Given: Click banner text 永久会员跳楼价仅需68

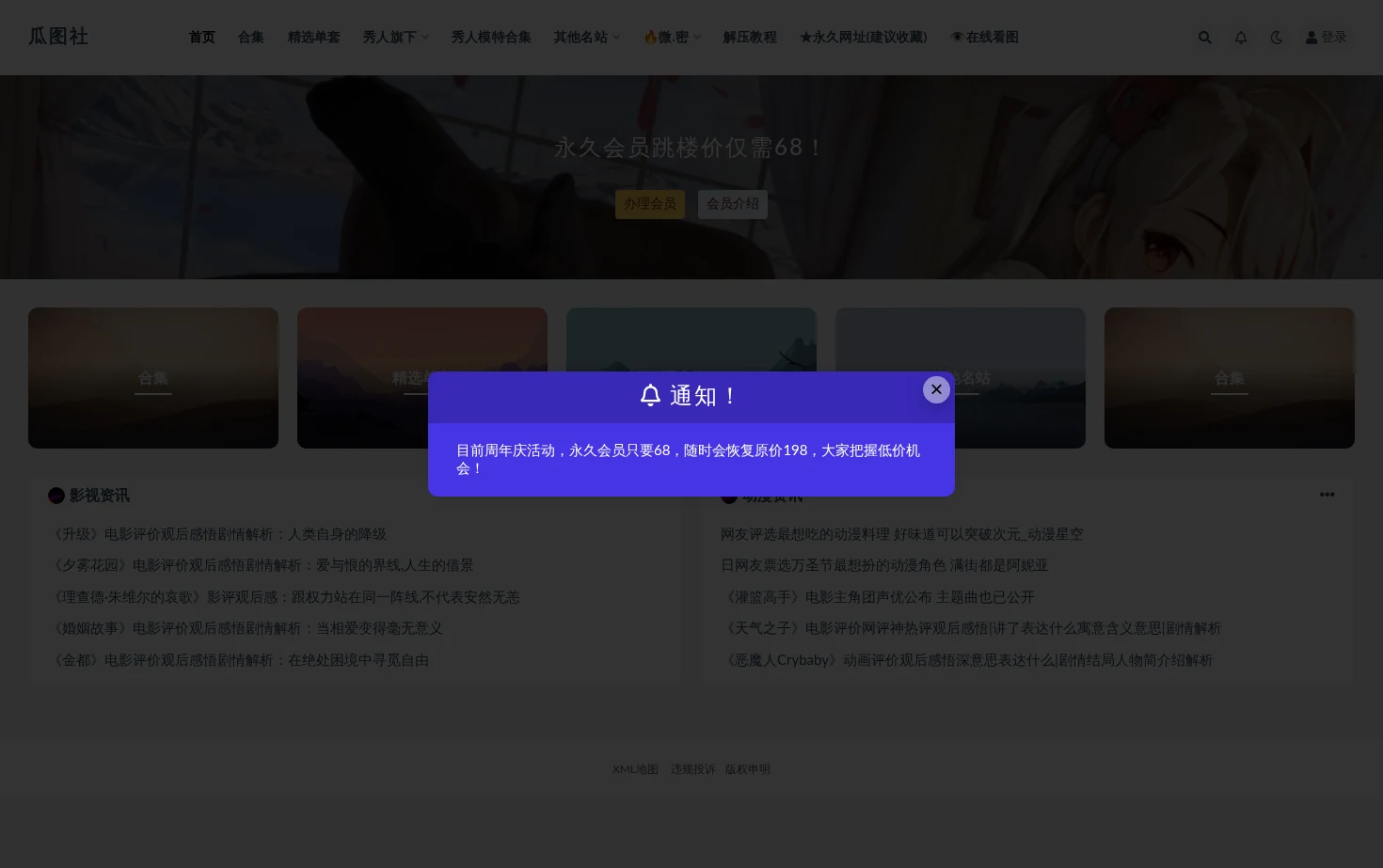Looking at the screenshot, I should tap(691, 148).
